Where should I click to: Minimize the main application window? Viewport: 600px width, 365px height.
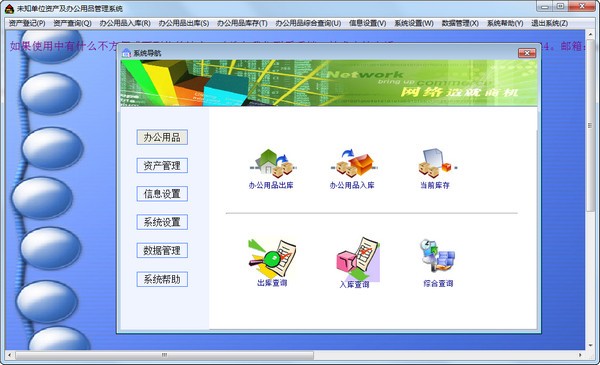[545, 7]
